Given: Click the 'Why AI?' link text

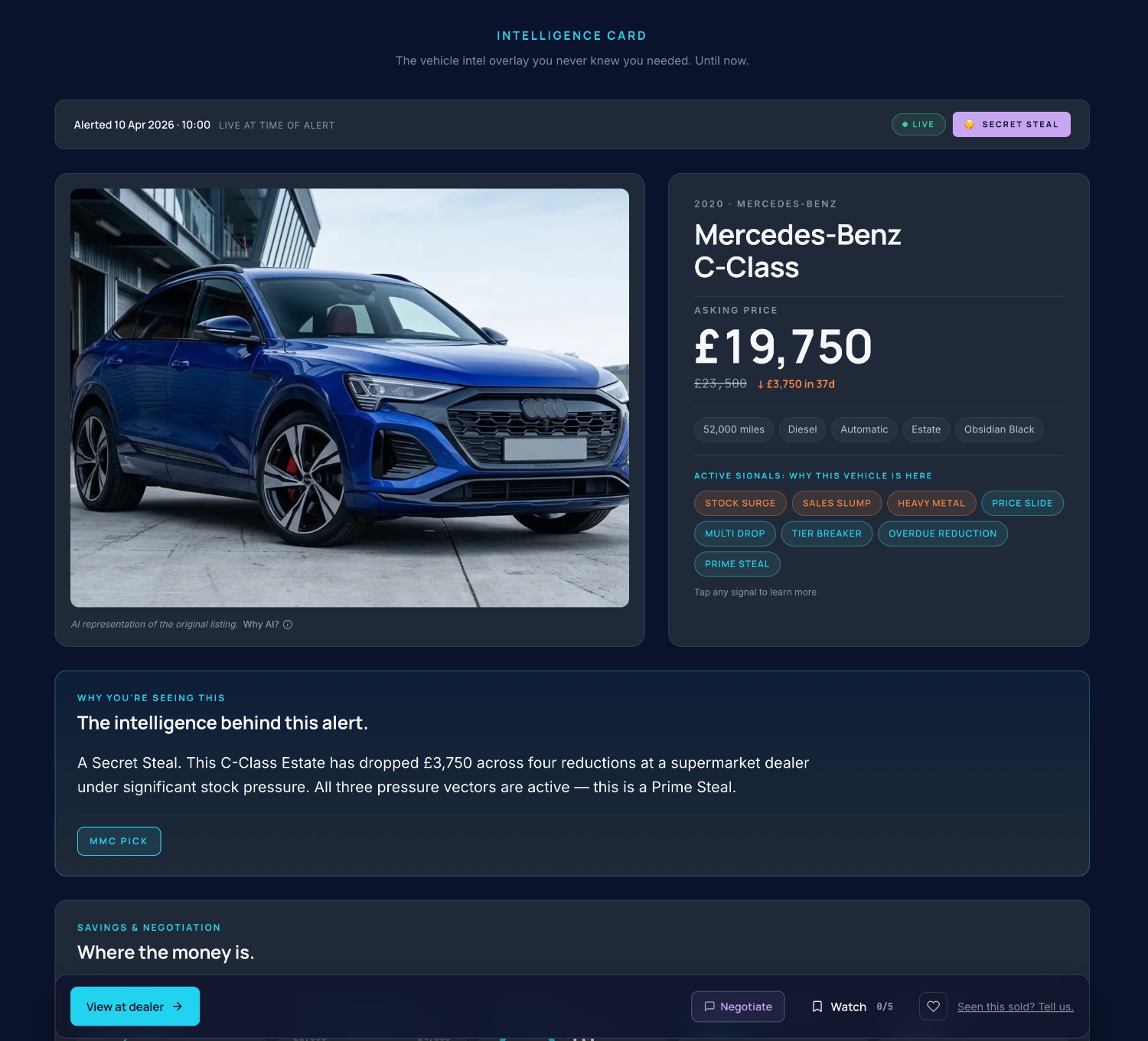Looking at the screenshot, I should [261, 625].
